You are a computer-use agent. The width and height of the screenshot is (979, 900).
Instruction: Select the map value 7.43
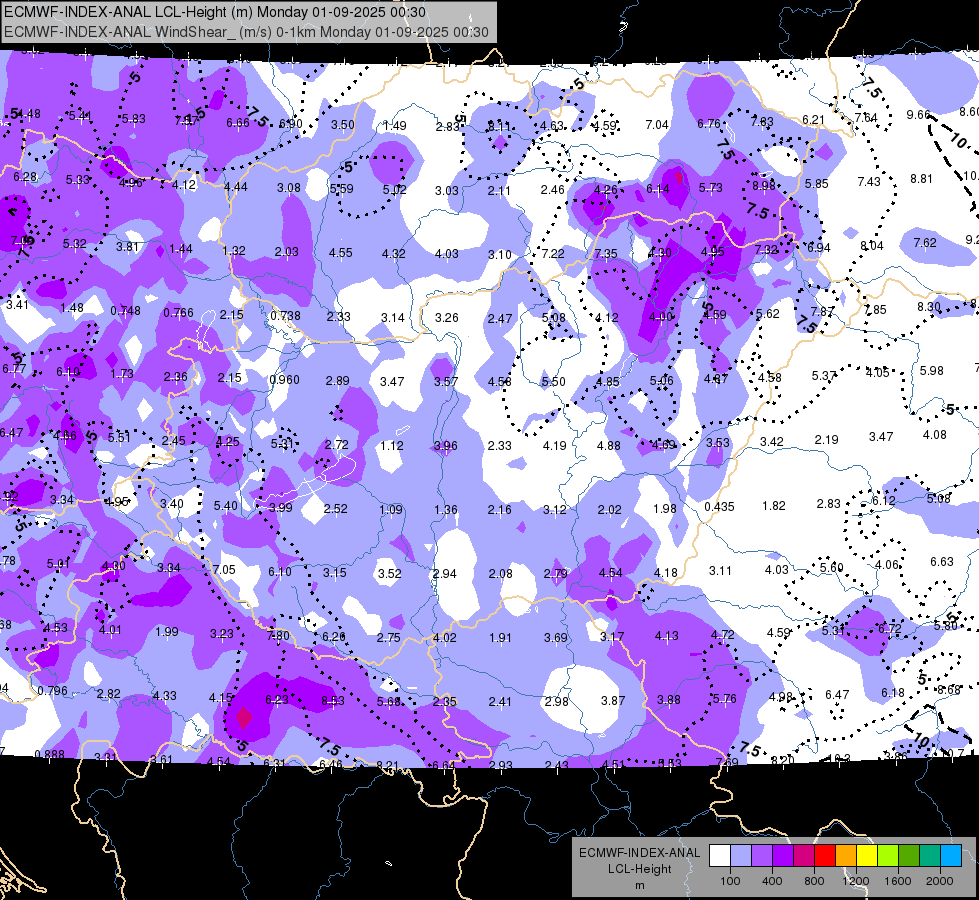868,181
